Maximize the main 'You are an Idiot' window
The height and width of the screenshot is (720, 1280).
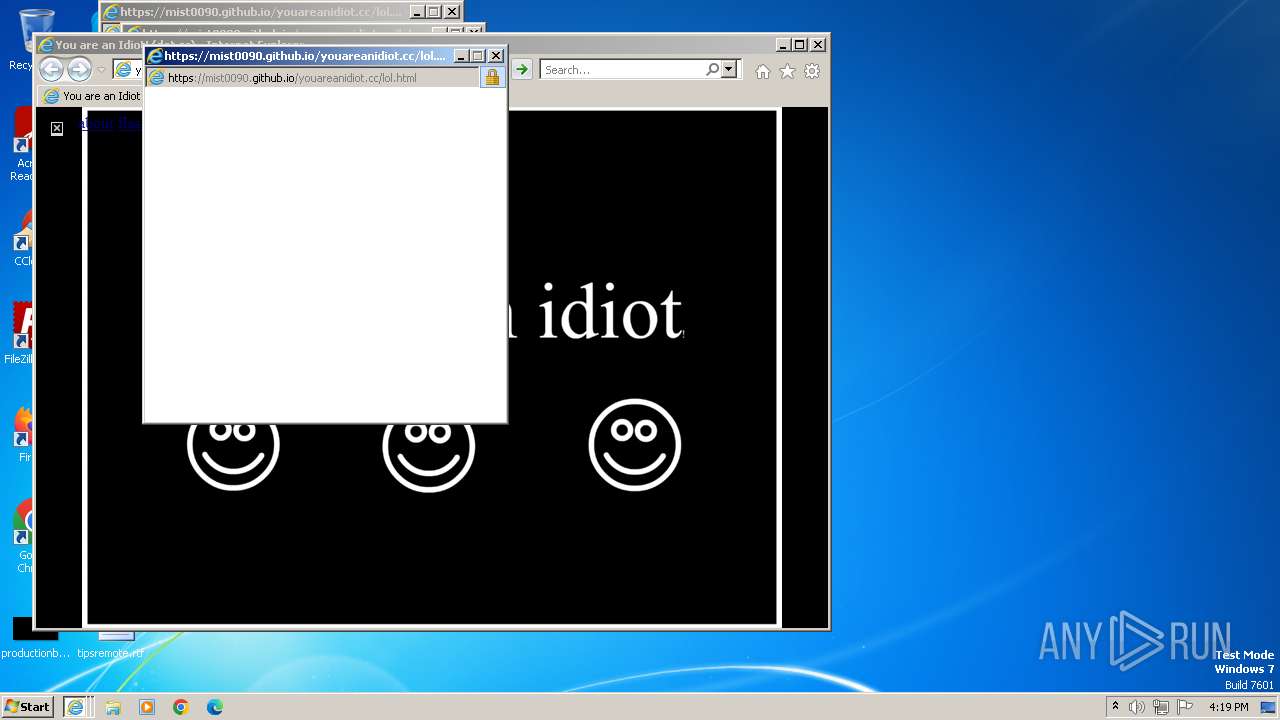[x=799, y=44]
